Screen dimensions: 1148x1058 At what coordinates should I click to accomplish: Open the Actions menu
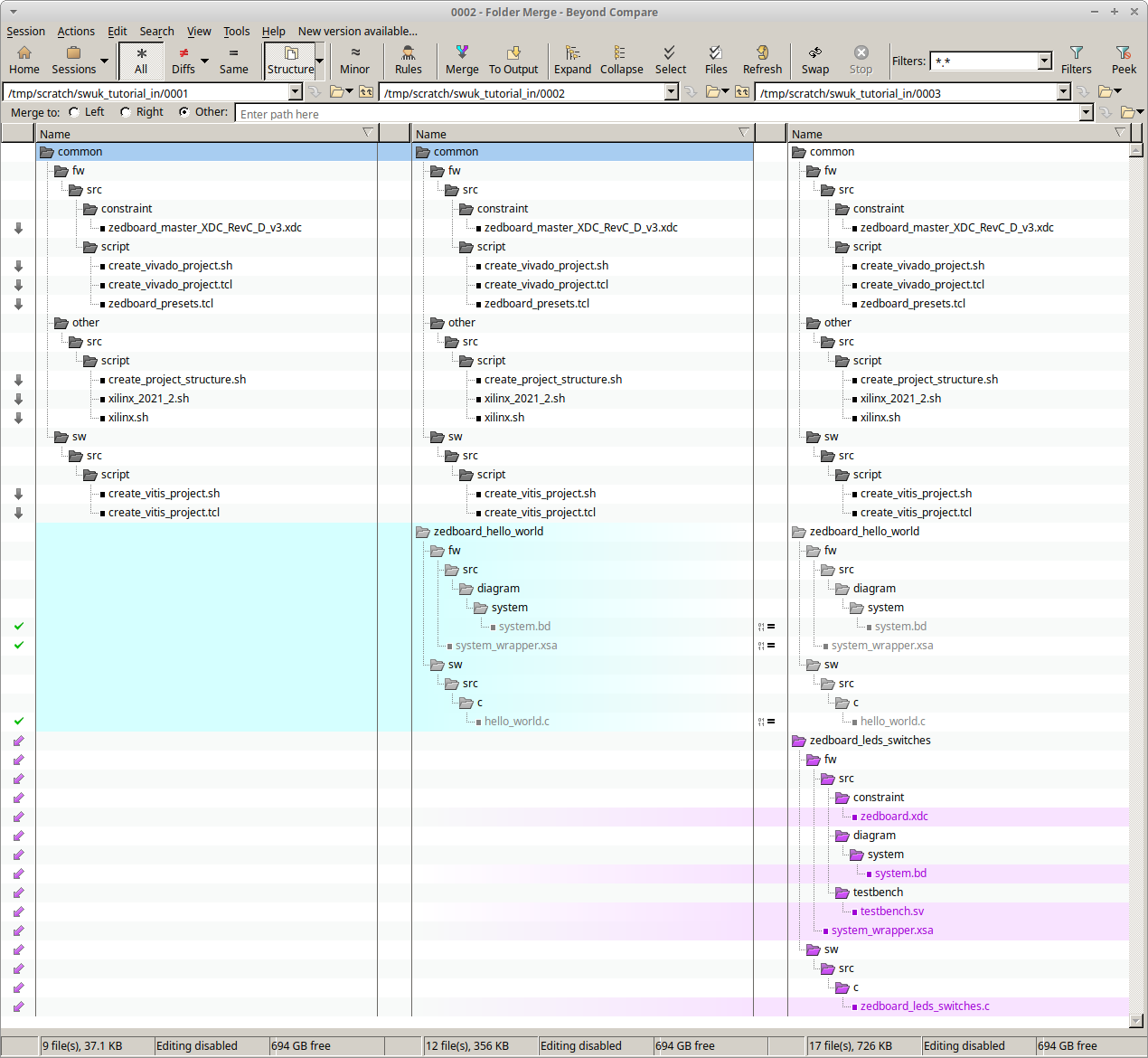76,31
